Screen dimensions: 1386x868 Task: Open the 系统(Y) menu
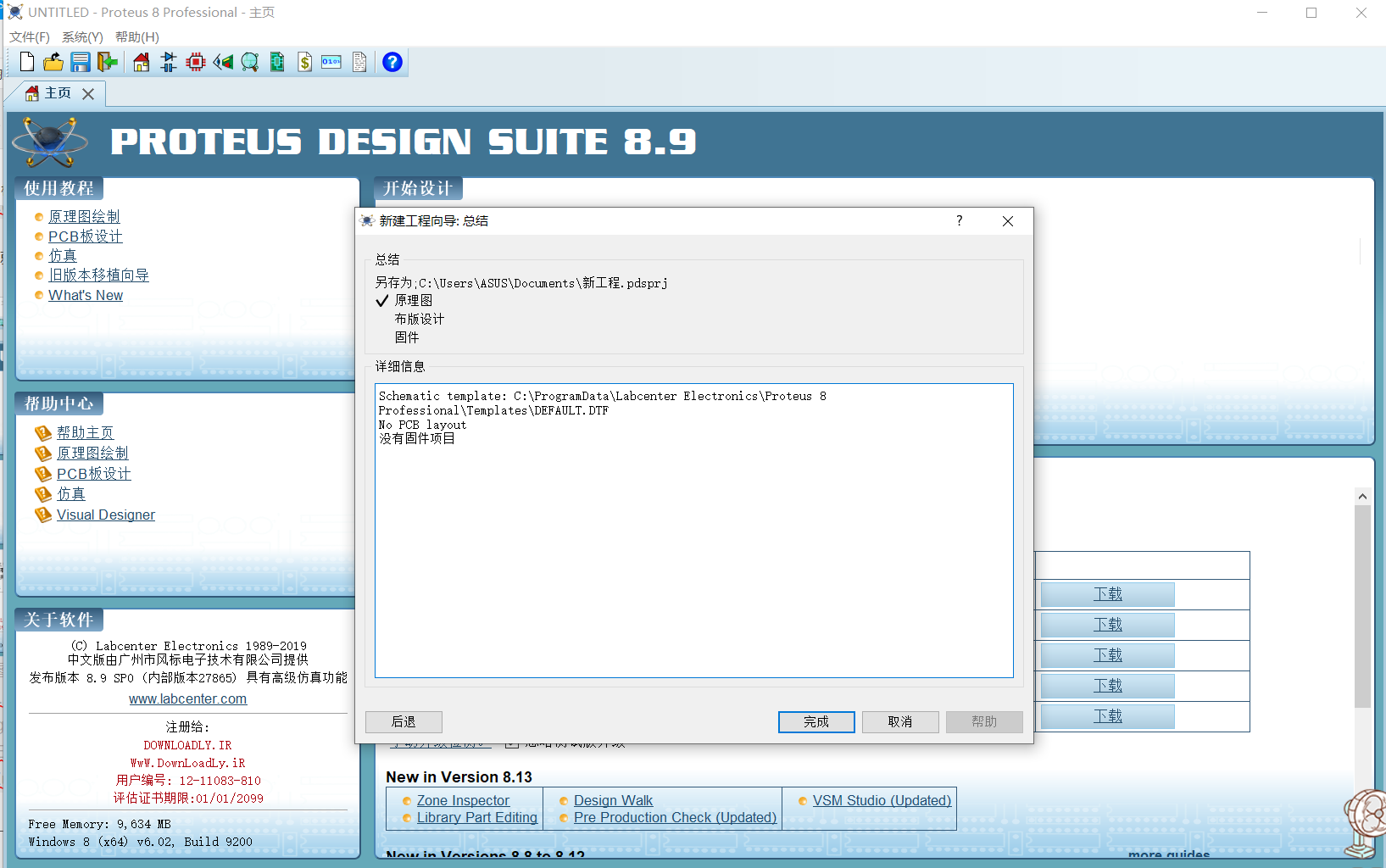82,37
